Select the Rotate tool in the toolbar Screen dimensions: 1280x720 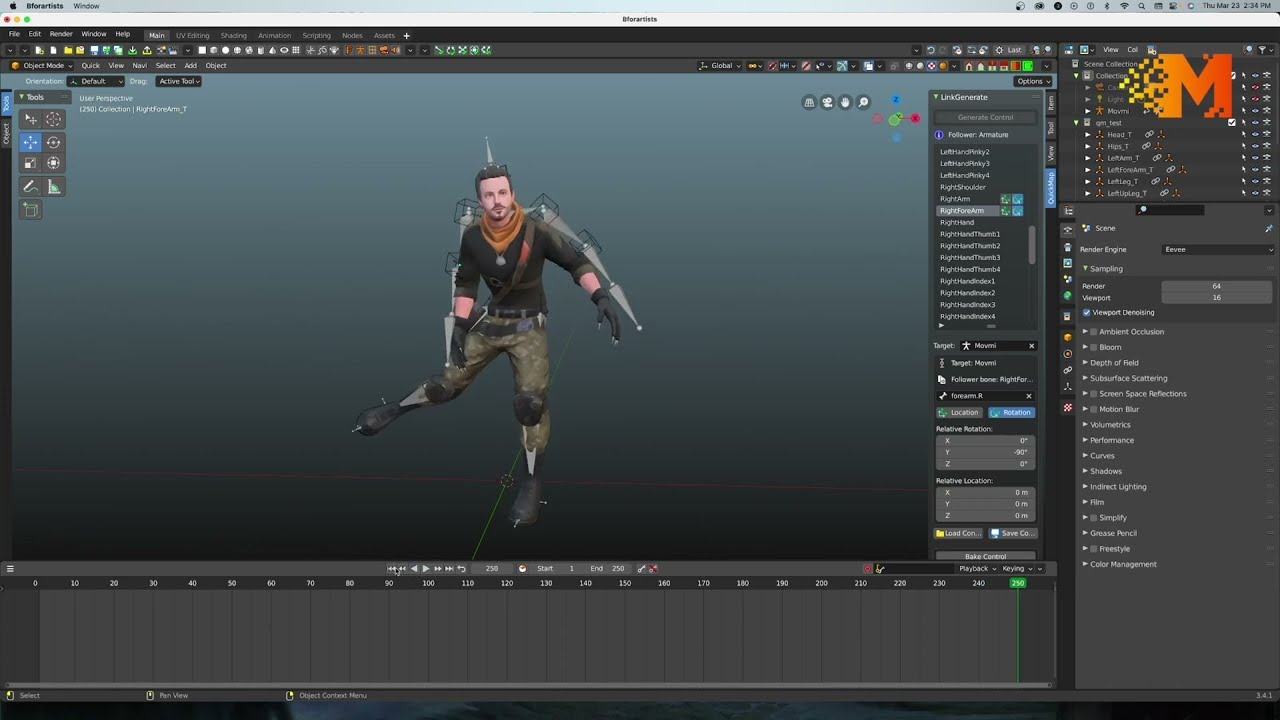point(53,142)
